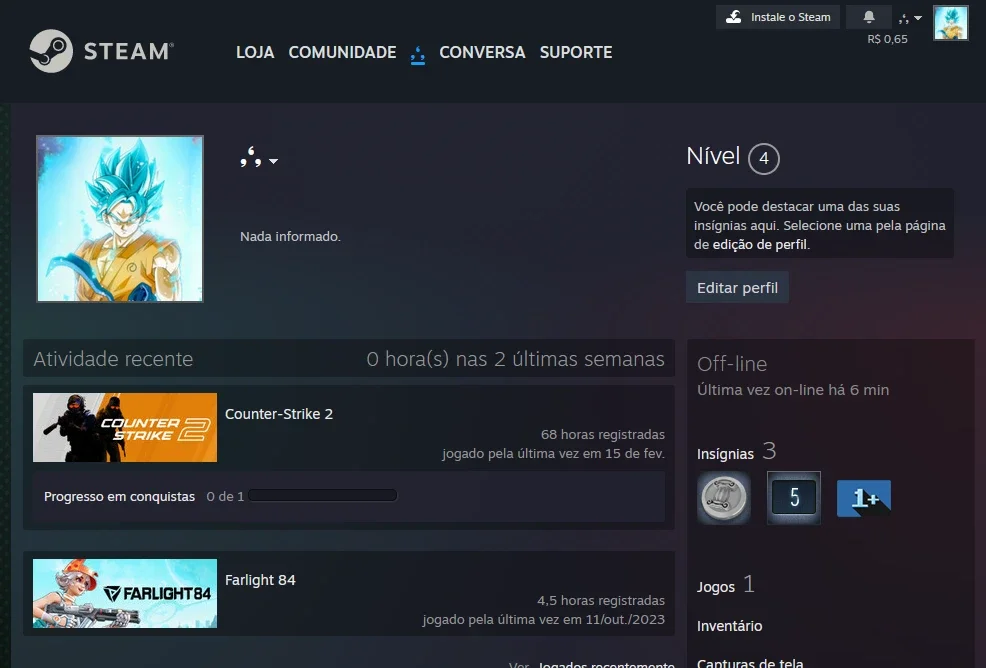Click the R$ 0,65 wallet balance
This screenshot has width=986, height=668.
click(887, 39)
